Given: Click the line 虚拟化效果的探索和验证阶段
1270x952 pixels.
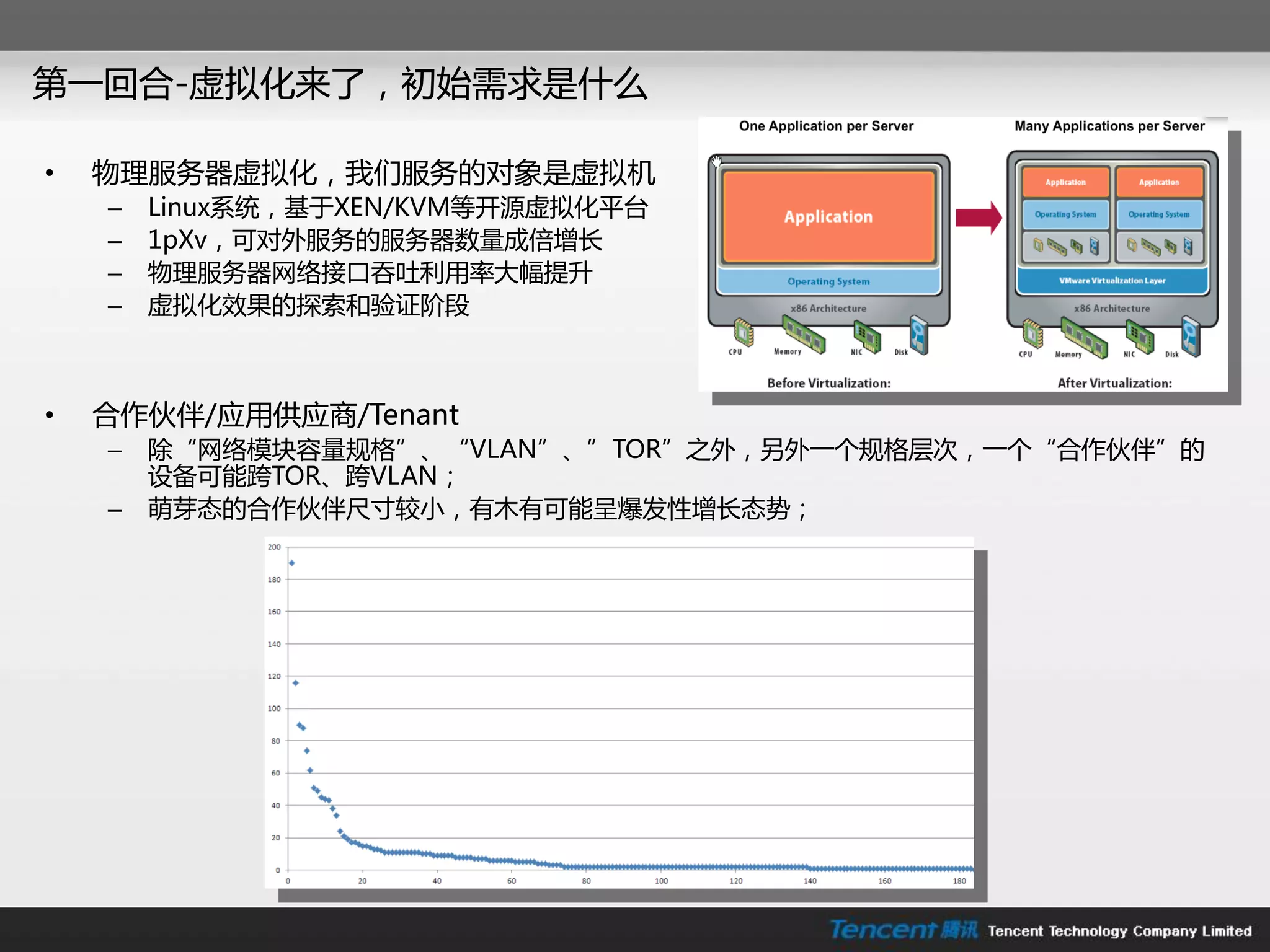Looking at the screenshot, I should tap(309, 306).
